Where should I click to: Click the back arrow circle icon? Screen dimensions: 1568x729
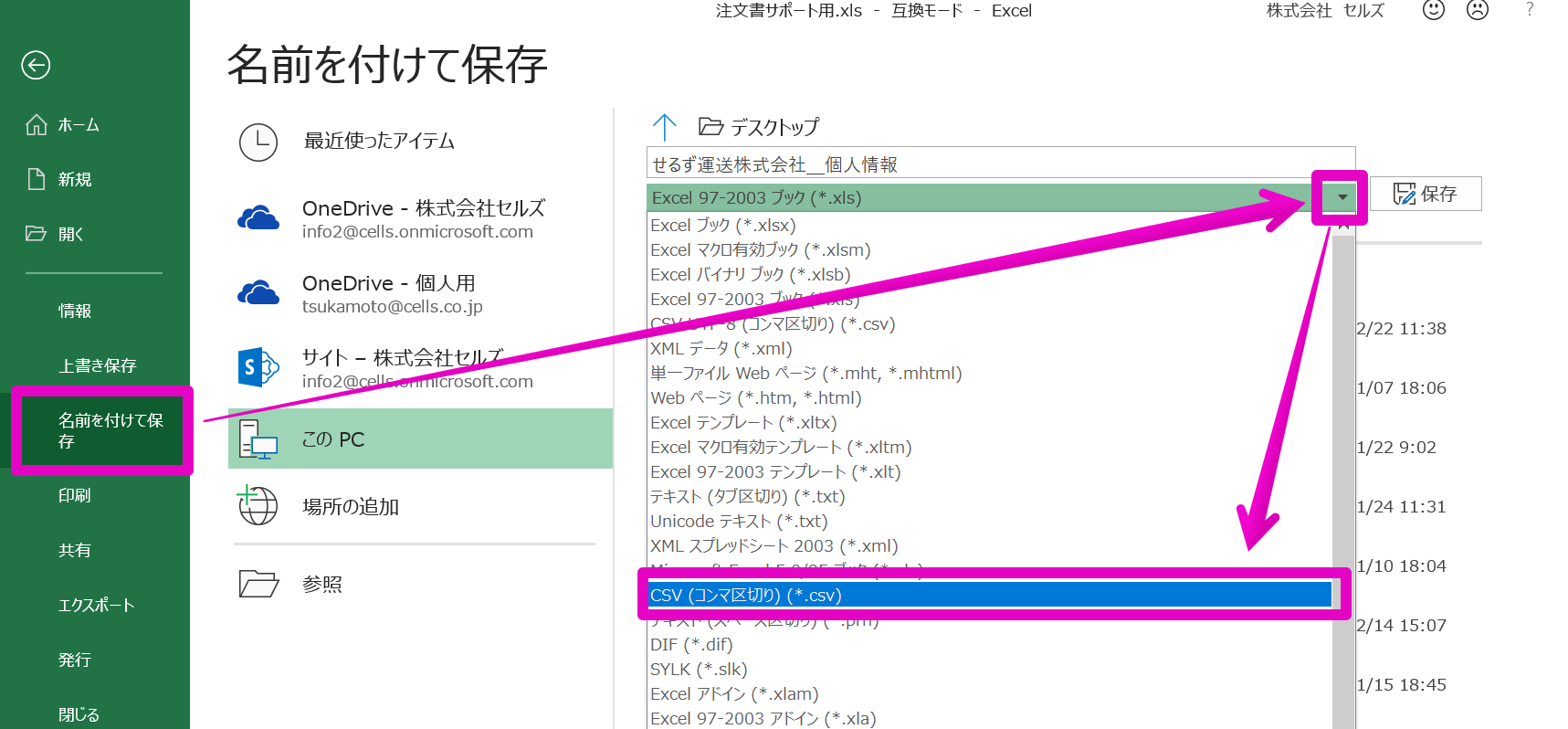tap(36, 65)
